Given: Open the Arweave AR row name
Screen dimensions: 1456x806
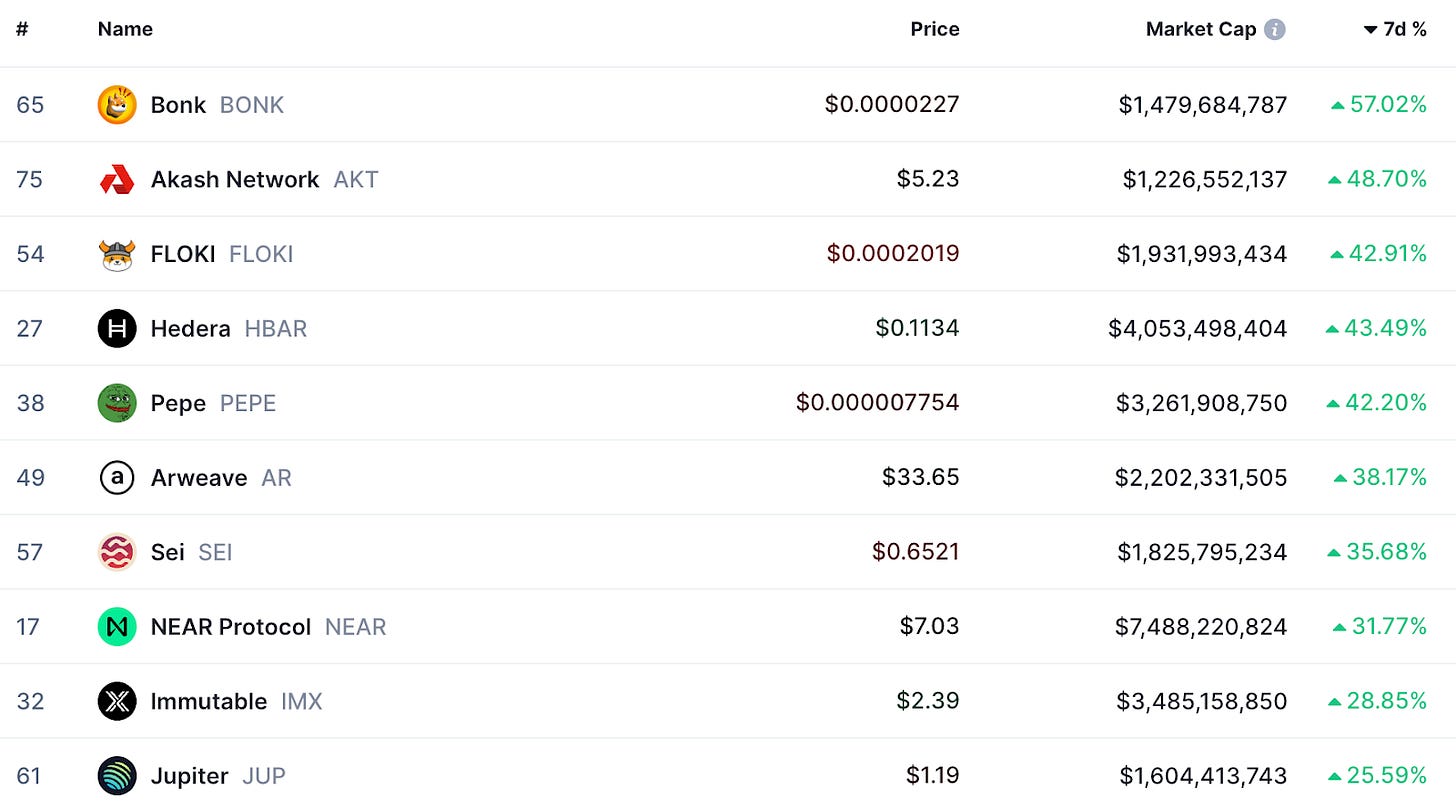Looking at the screenshot, I should (x=221, y=478).
